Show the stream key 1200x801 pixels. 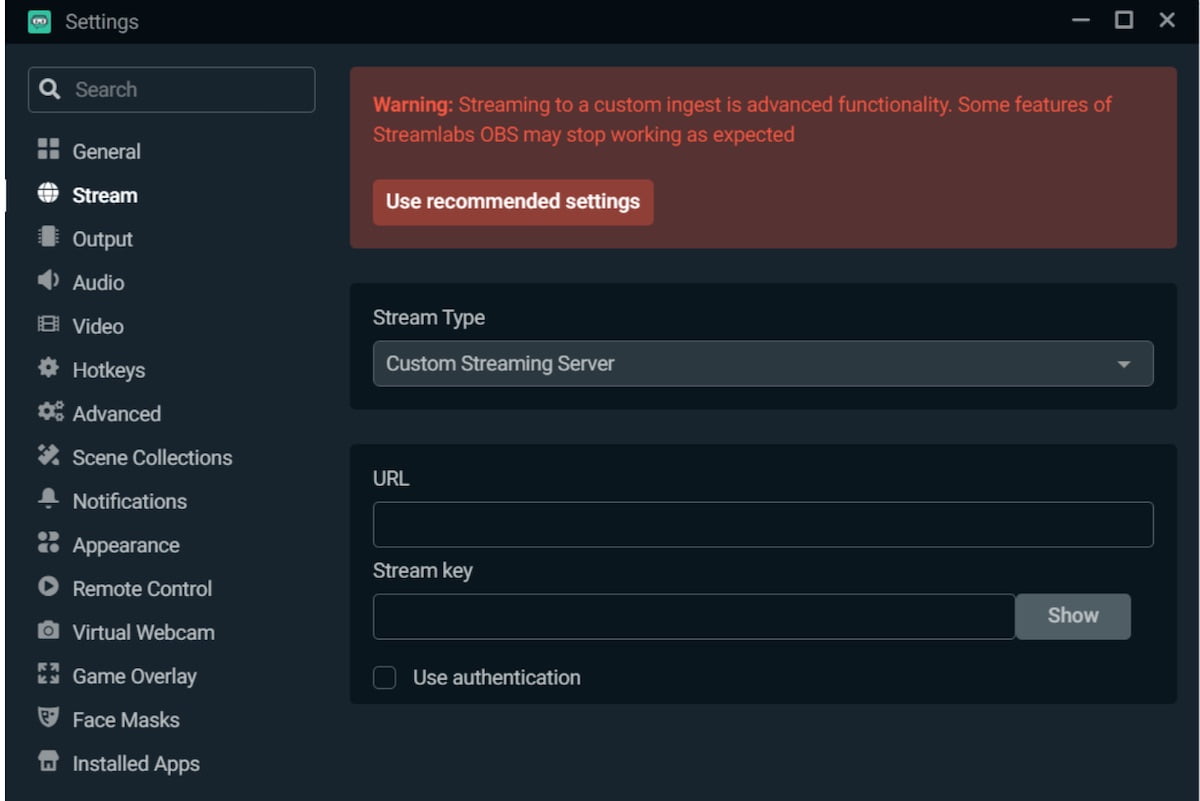pos(1073,616)
